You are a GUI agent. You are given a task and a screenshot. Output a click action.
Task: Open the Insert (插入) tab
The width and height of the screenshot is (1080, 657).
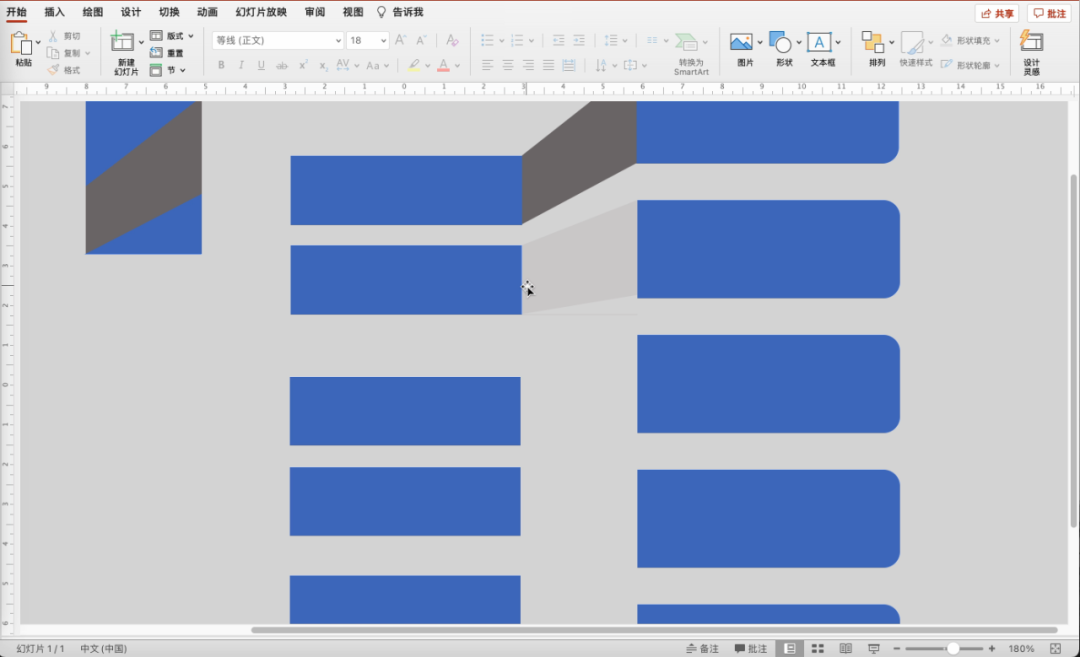click(54, 12)
